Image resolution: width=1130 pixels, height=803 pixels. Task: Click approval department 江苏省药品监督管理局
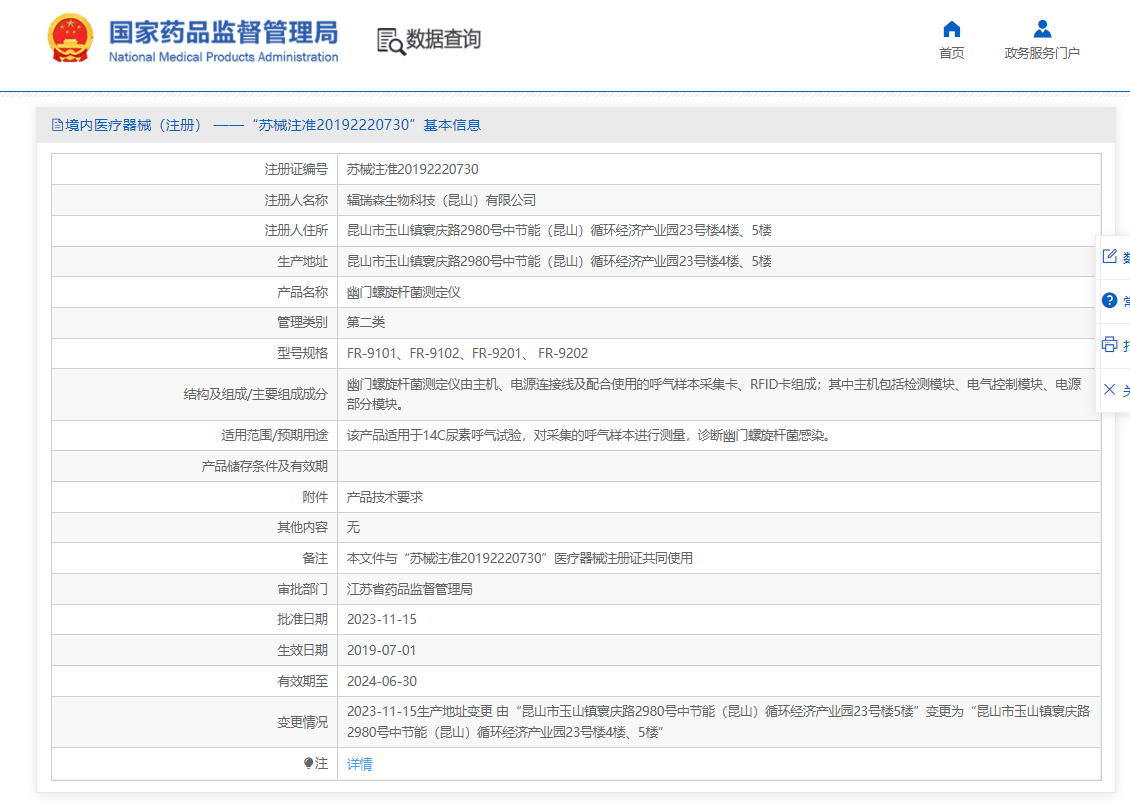pos(409,590)
